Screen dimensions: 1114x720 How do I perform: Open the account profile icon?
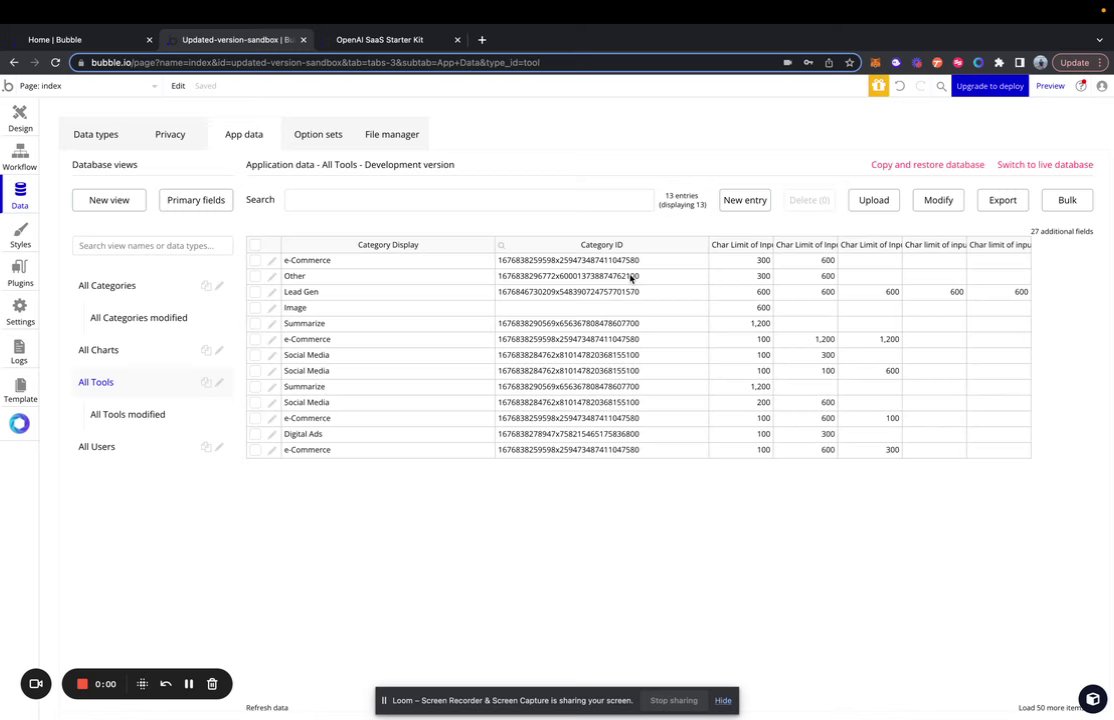tap(1102, 86)
